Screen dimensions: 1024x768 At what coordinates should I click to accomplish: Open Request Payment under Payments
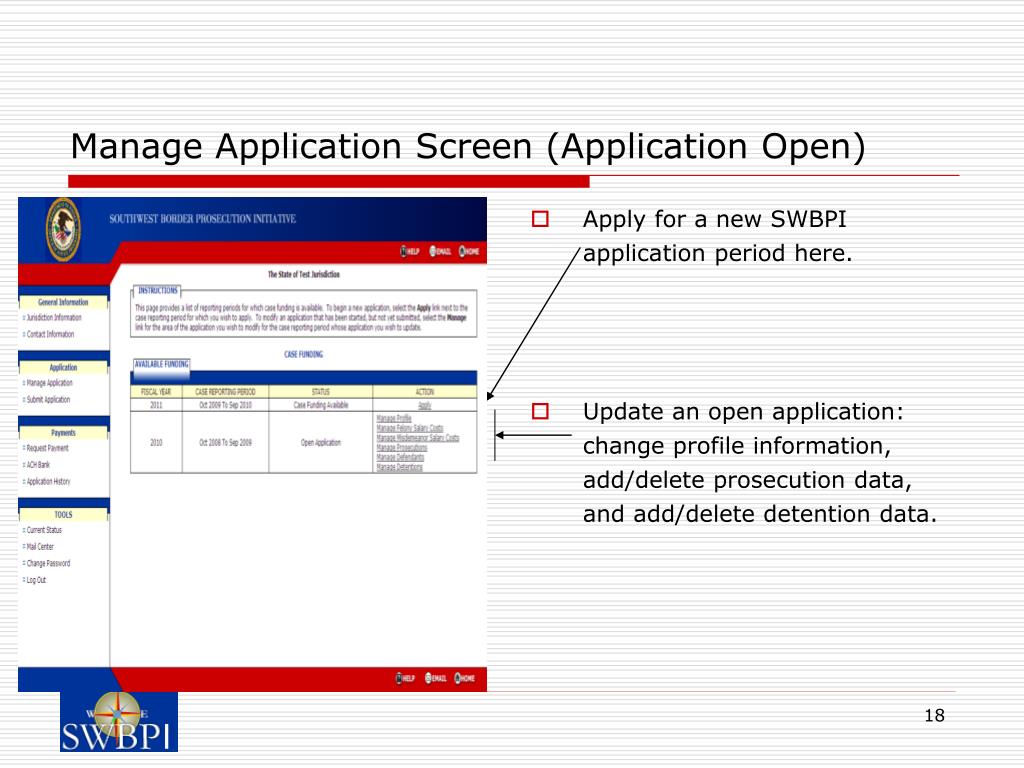tap(47, 449)
